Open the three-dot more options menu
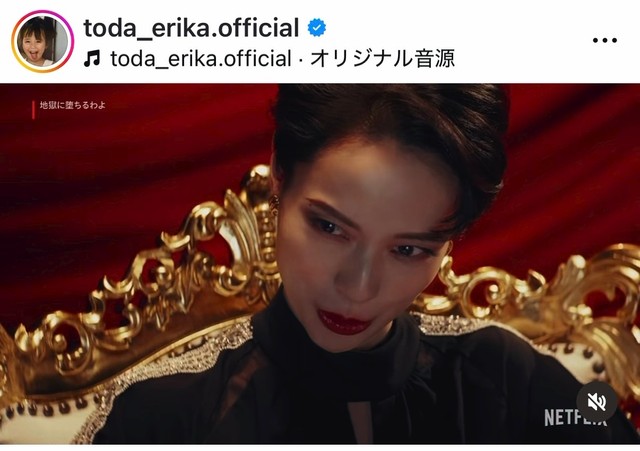640x451 pixels. click(604, 40)
